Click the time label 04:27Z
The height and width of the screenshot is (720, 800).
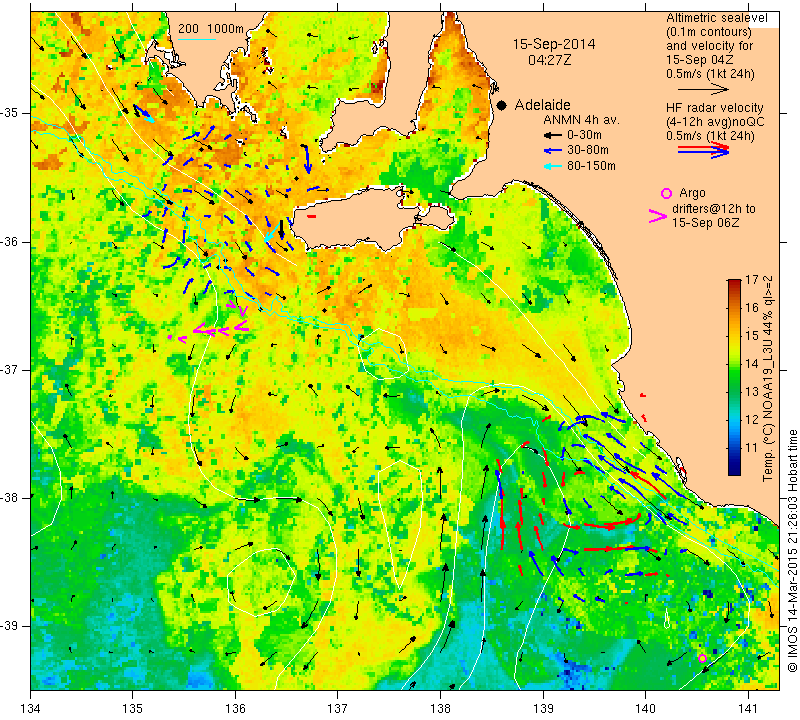[549, 60]
